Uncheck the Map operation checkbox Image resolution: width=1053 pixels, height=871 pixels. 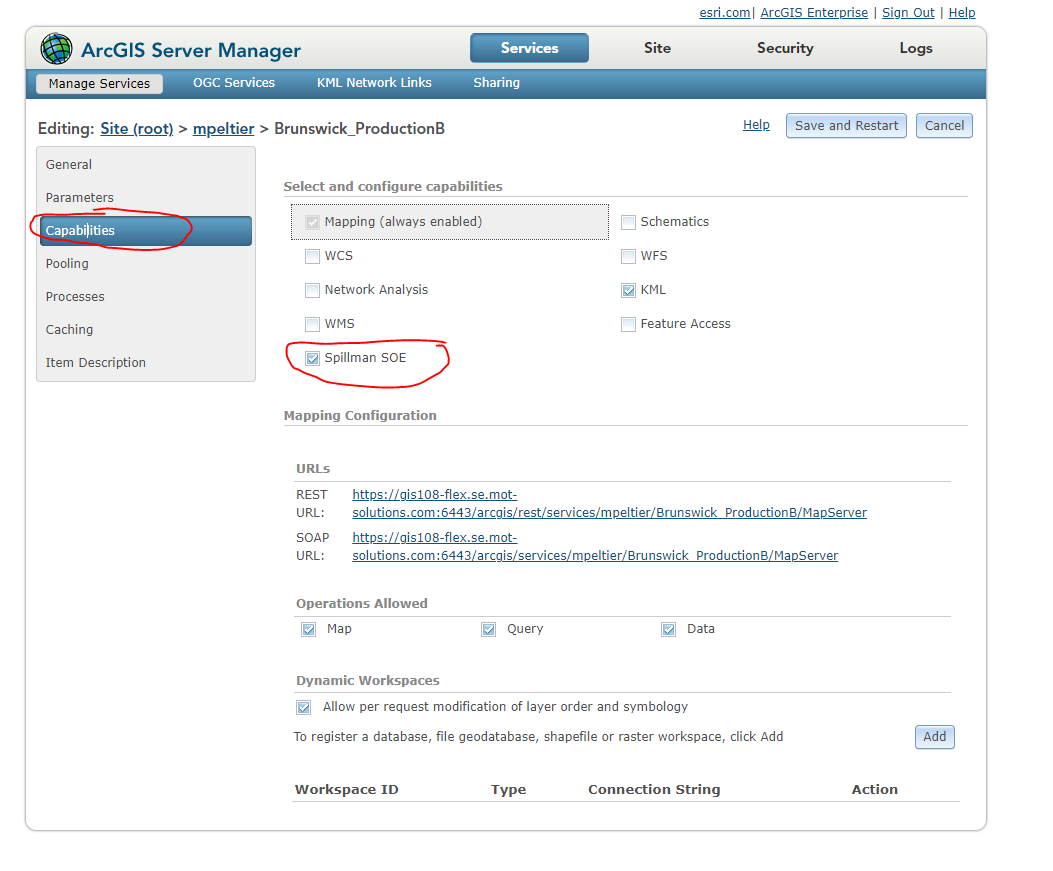pyautogui.click(x=309, y=629)
